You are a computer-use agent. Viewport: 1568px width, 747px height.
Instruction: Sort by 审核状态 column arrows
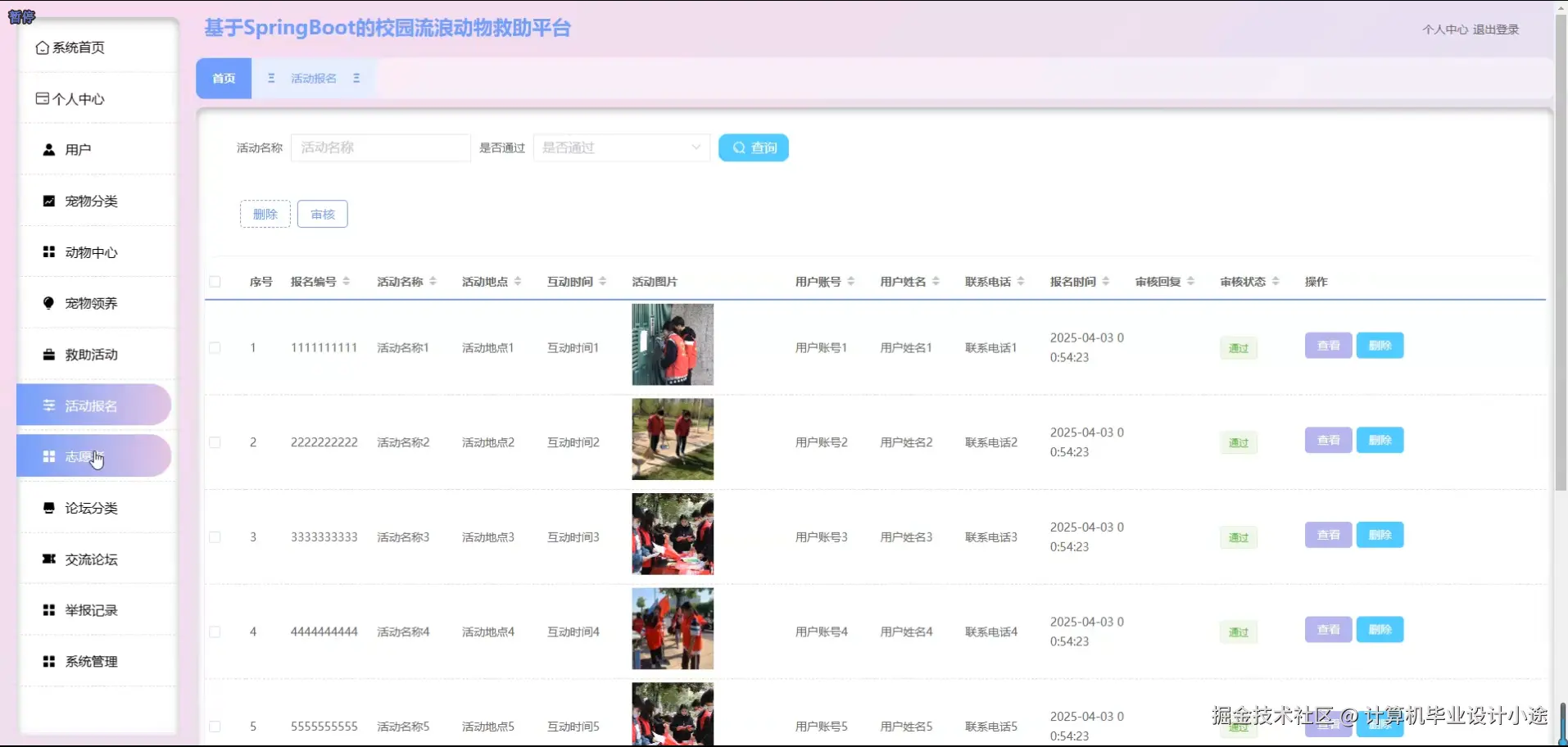[1276, 281]
